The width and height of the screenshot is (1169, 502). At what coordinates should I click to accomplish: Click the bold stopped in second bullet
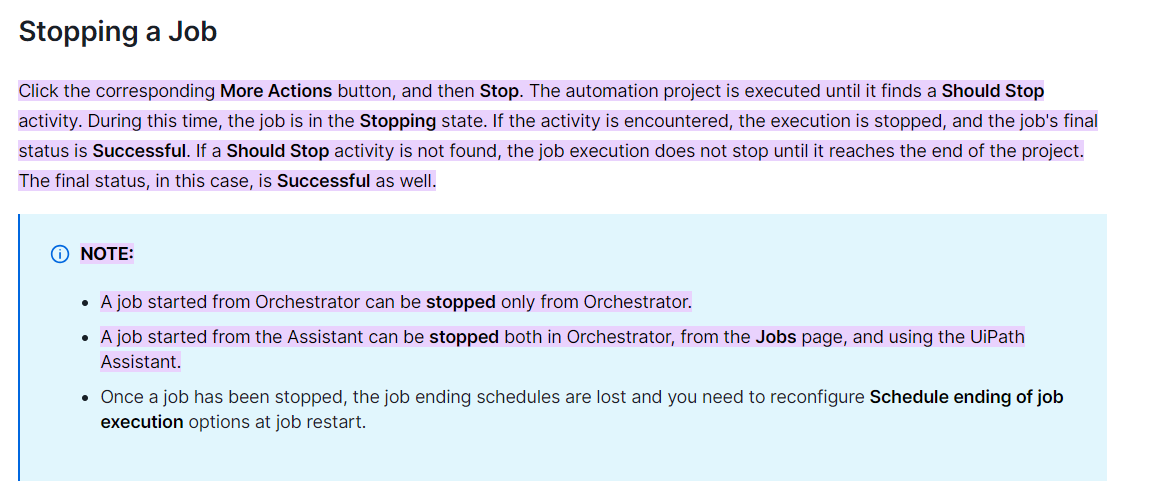coord(464,336)
